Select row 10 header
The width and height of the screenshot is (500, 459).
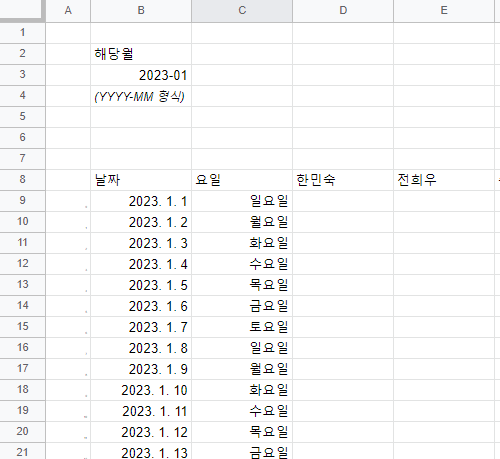(x=22, y=222)
